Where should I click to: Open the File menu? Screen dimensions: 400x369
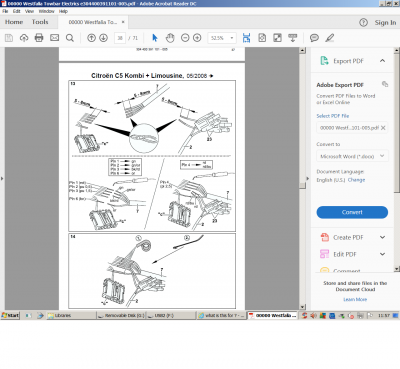coord(5,11)
